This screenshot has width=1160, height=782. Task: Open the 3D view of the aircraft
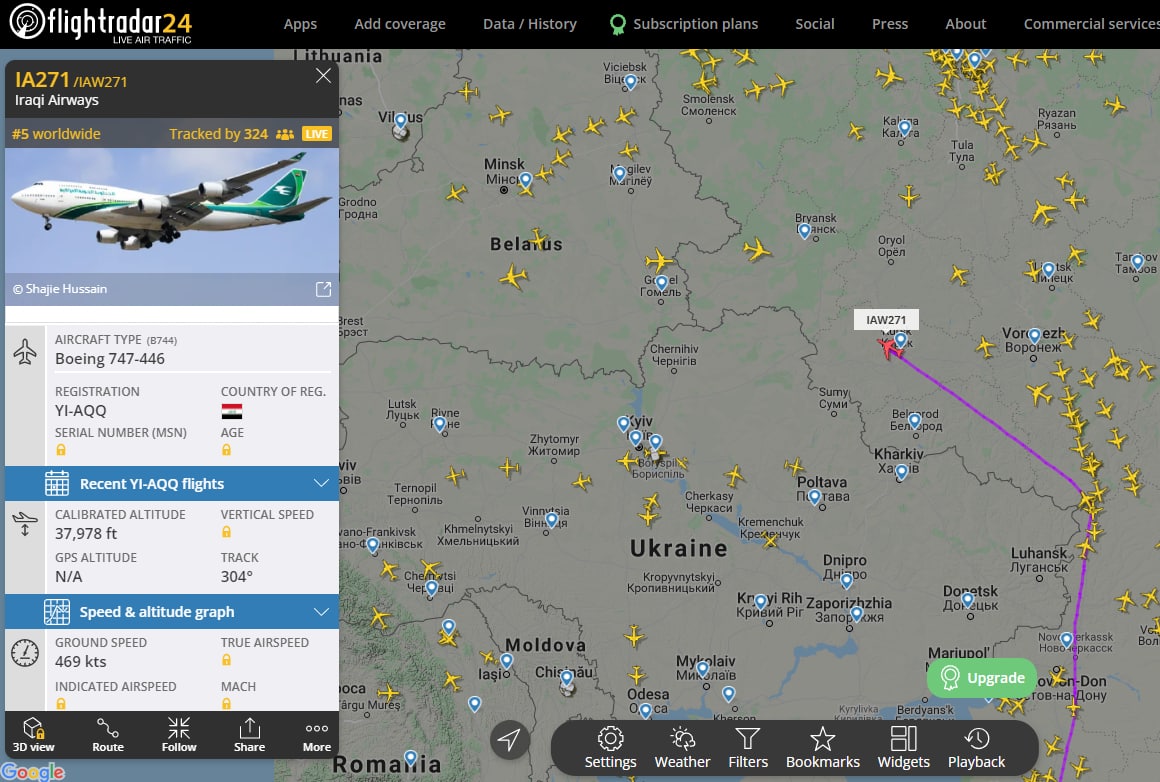[x=33, y=735]
